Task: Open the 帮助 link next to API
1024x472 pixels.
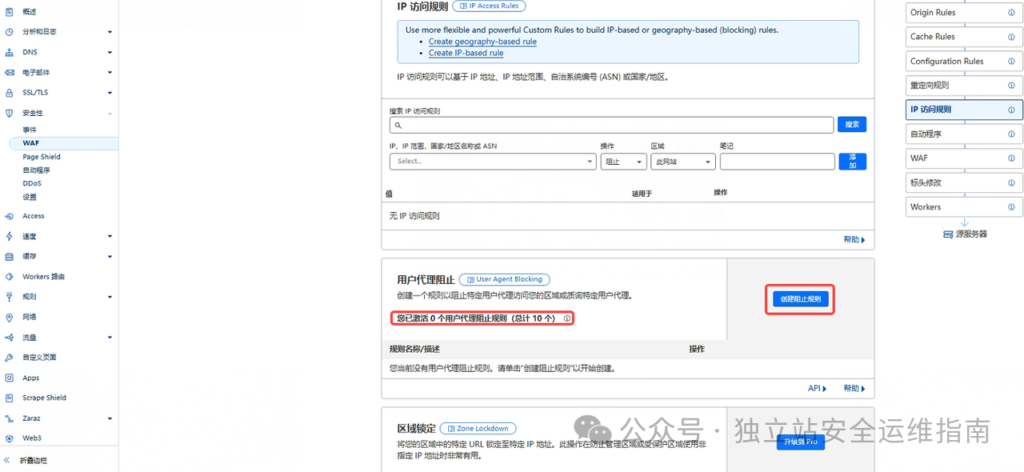Action: 854,388
